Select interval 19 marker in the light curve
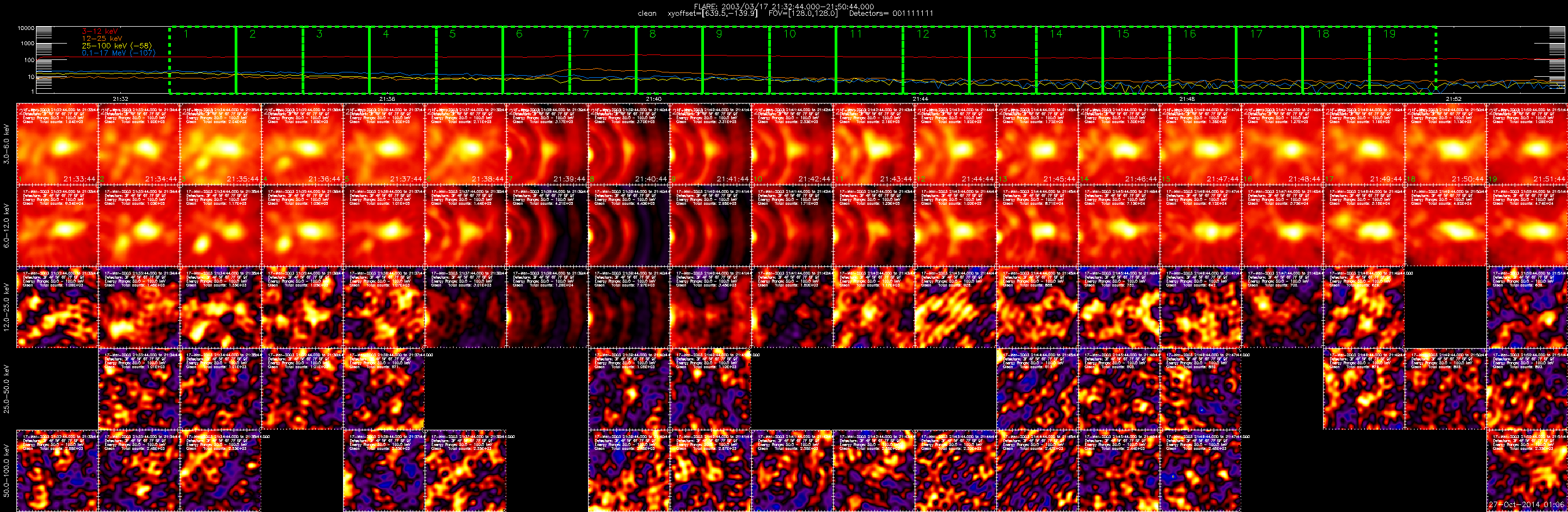Image resolution: width=1568 pixels, height=512 pixels. [1389, 34]
